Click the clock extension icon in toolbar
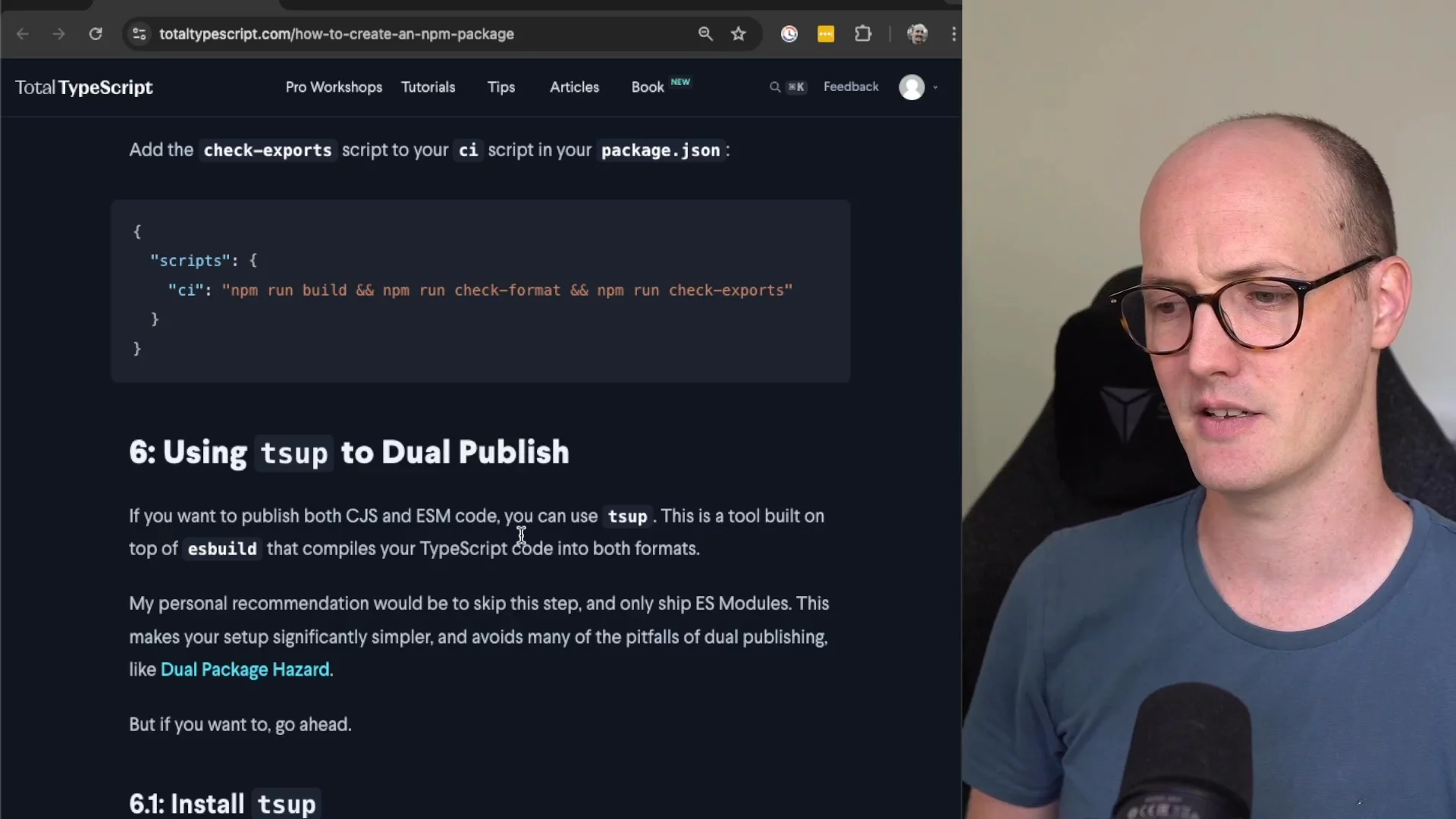Image resolution: width=1456 pixels, height=819 pixels. (x=789, y=34)
